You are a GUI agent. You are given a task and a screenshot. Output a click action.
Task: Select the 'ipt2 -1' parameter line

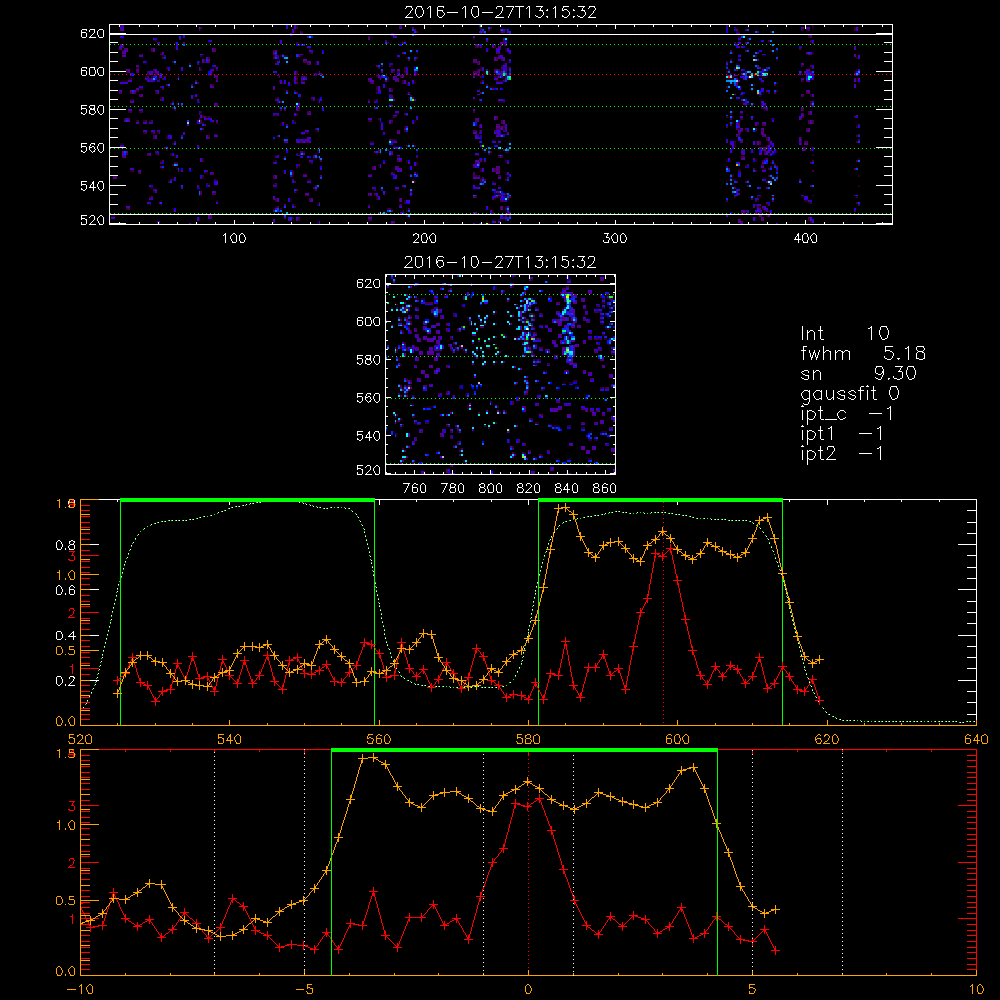click(x=842, y=453)
